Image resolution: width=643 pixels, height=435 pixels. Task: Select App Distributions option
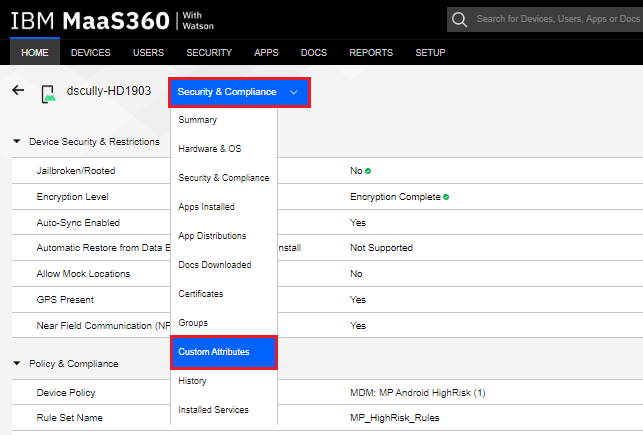point(224,236)
